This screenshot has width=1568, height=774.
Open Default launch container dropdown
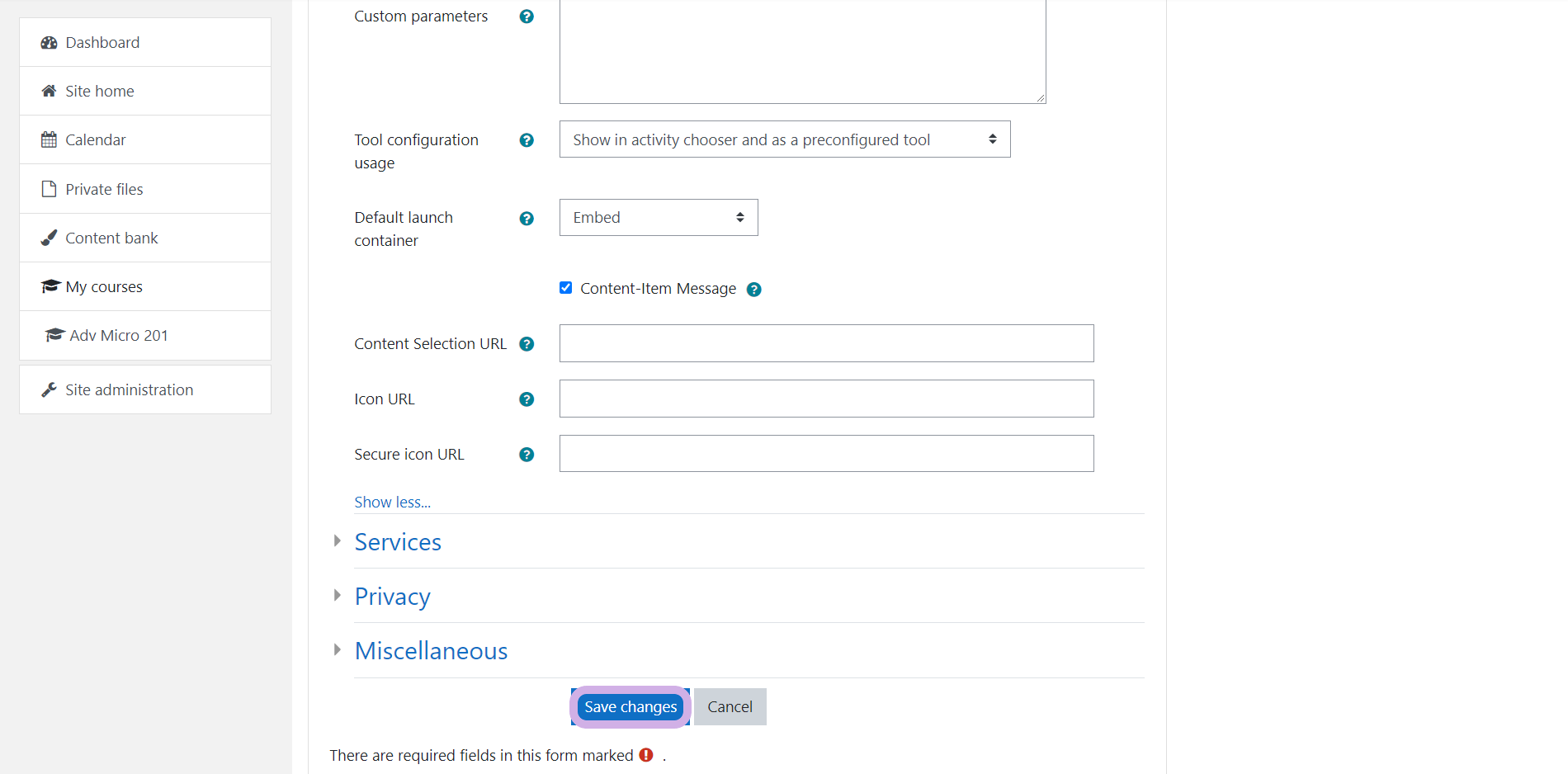pyautogui.click(x=658, y=218)
